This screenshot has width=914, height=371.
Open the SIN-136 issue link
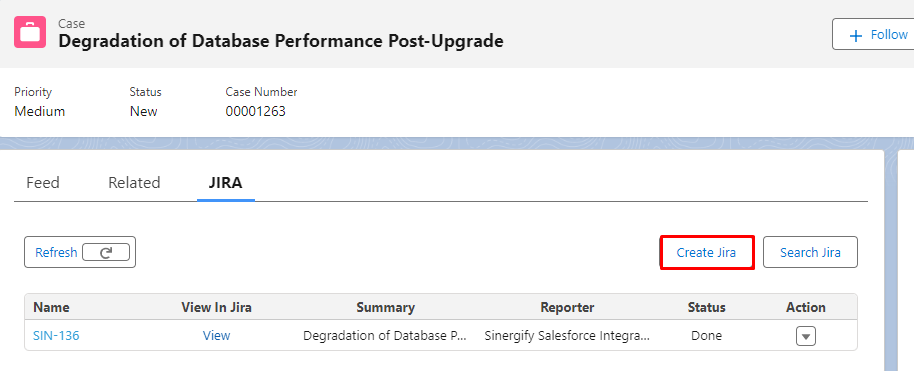56,335
